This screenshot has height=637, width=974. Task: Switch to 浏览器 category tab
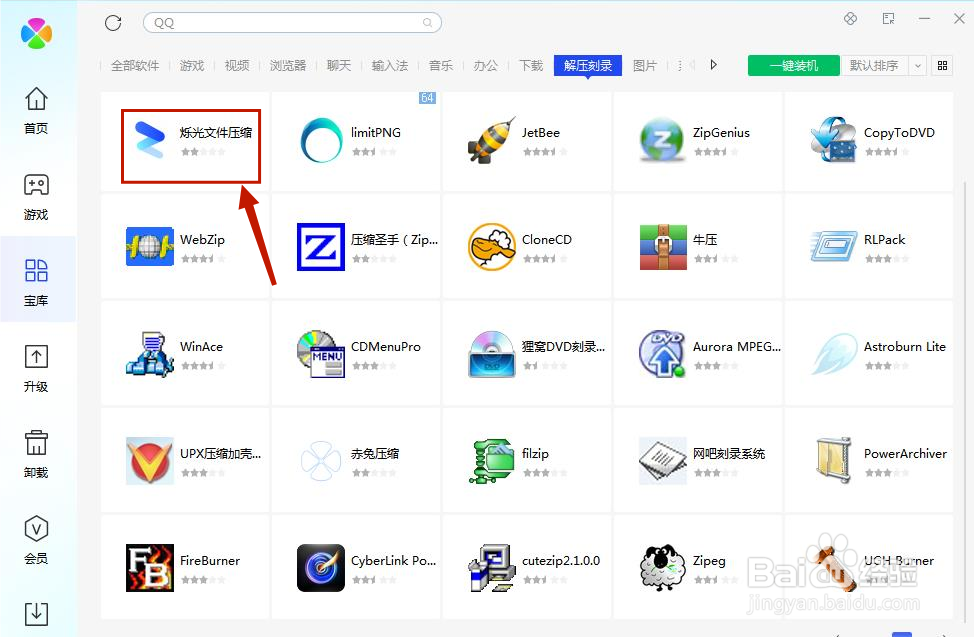coord(288,65)
